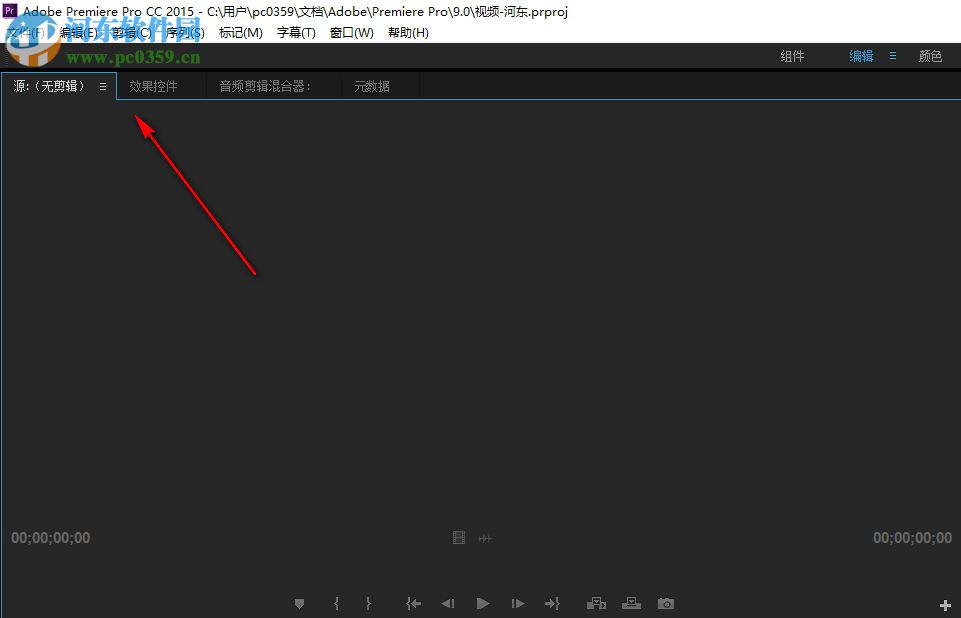Set a Mark In point
This screenshot has width=961, height=618.
[336, 603]
